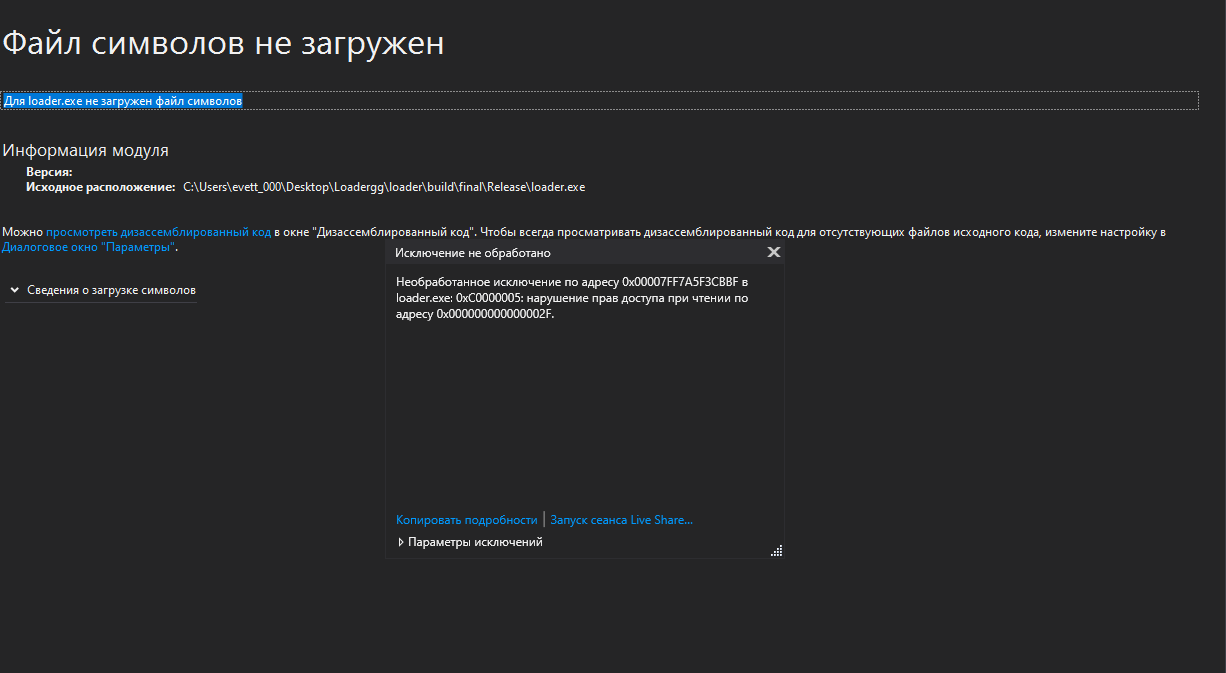
Task: Click read address 0x000000000000002F text
Action: [x=494, y=314]
